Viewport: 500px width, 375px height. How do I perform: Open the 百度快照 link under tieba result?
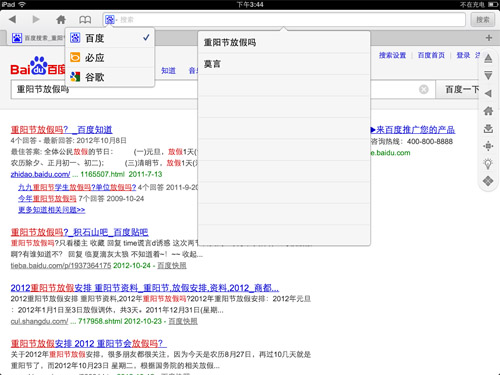[x=172, y=265]
